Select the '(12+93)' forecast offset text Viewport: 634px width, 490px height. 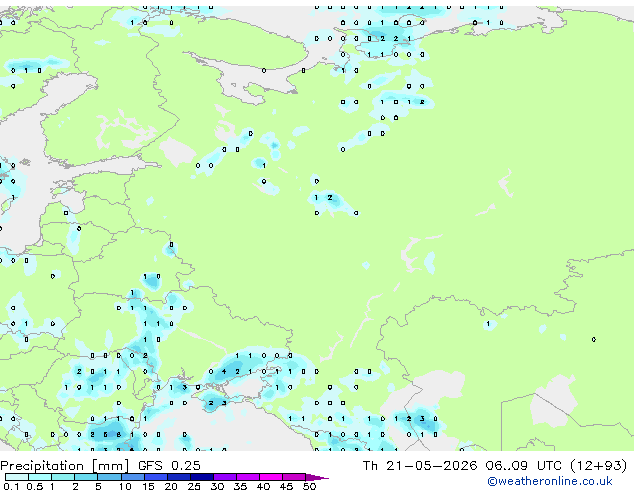coord(598,466)
